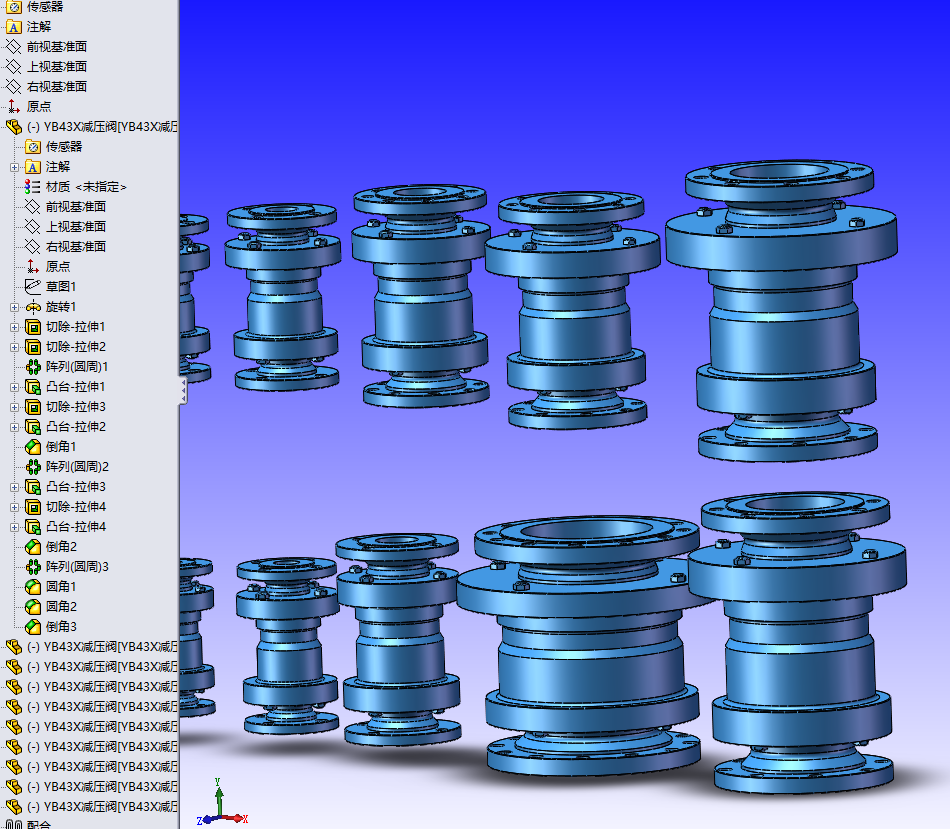
Task: Select the top-level 传感器 tree row text
Action: (45, 7)
